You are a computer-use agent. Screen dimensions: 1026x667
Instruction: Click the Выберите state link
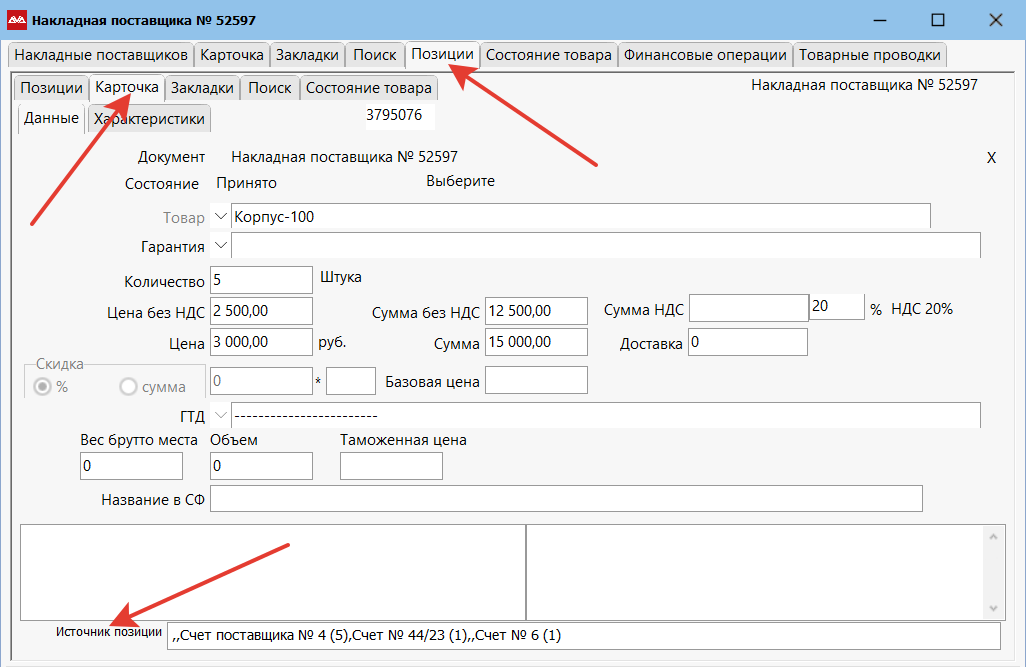pos(460,182)
